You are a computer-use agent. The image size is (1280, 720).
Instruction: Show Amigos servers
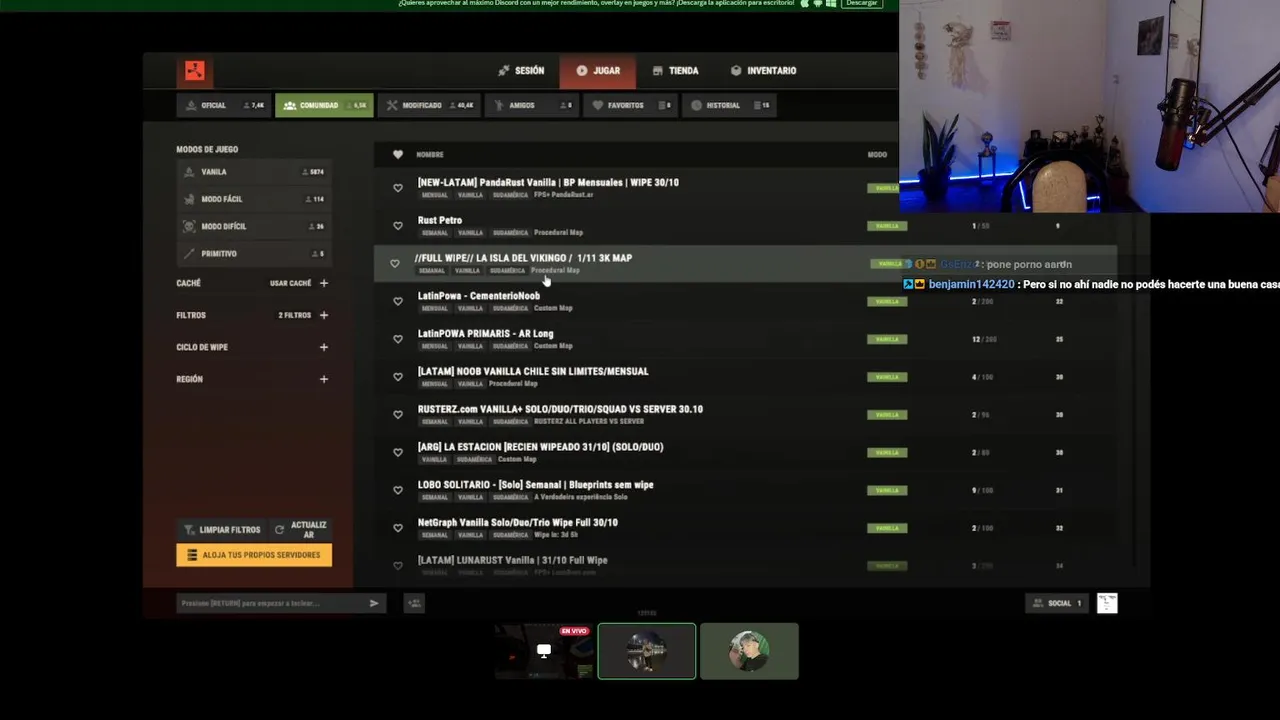point(532,105)
